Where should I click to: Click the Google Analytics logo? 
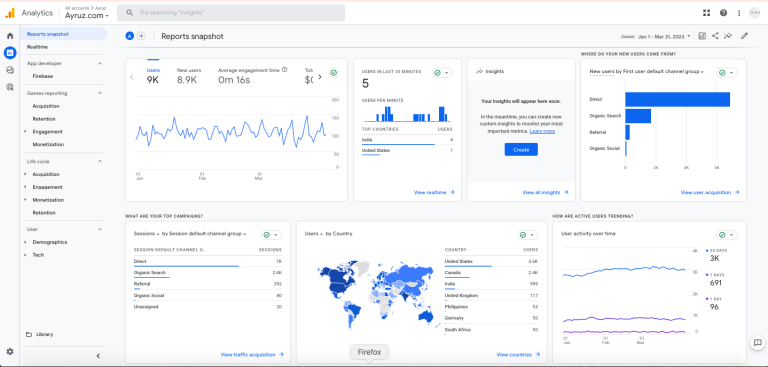[x=10, y=13]
